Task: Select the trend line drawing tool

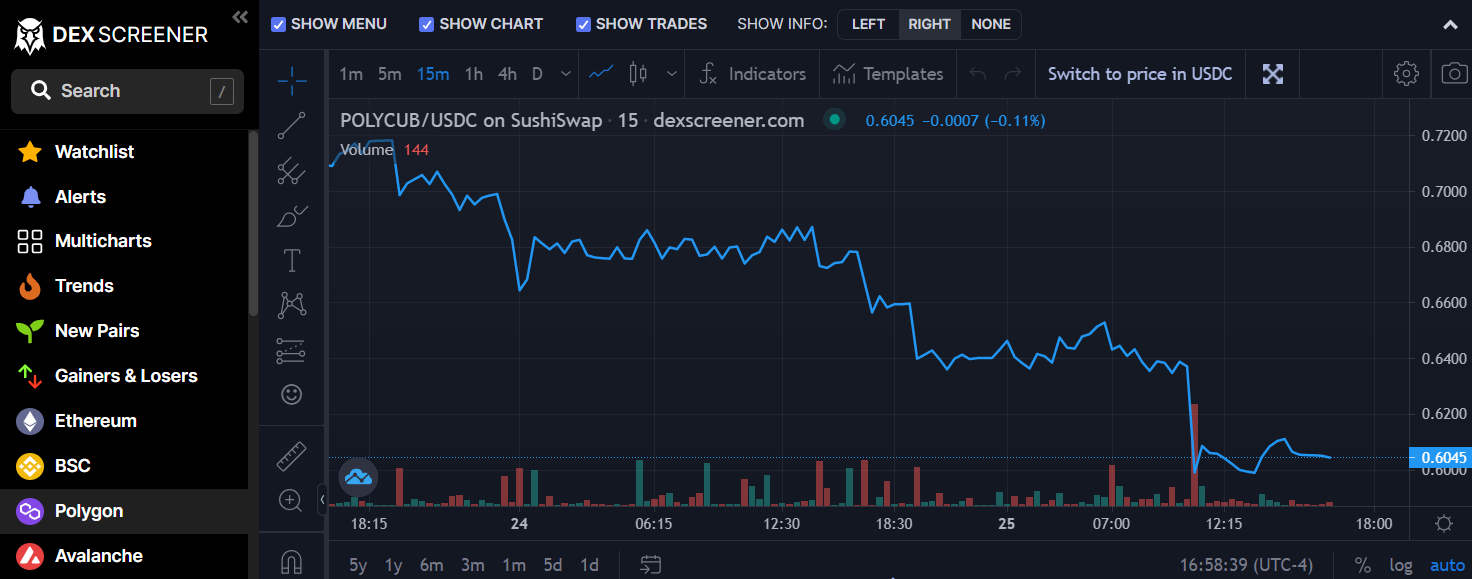Action: click(291, 126)
